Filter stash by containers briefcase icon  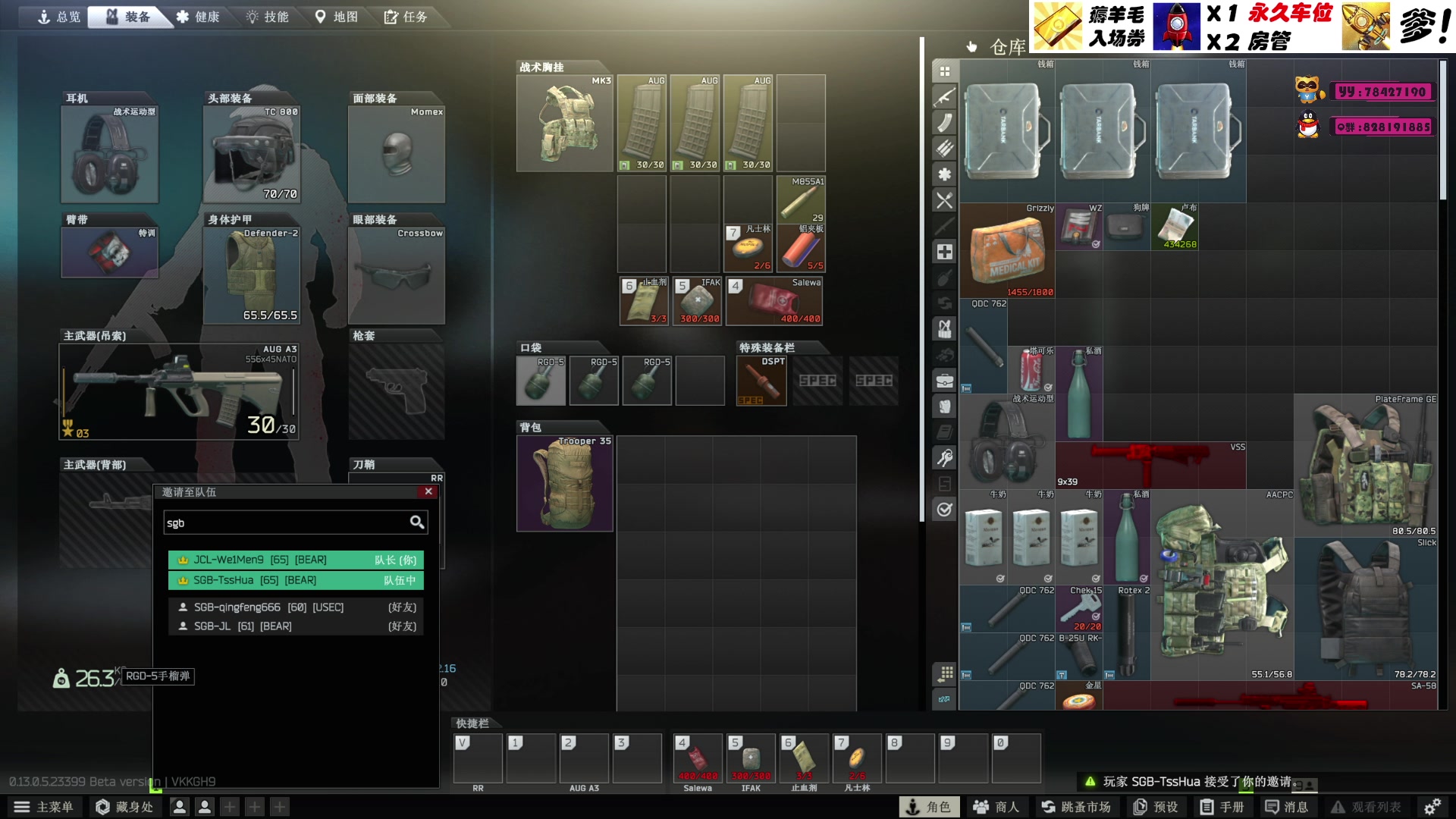(944, 381)
